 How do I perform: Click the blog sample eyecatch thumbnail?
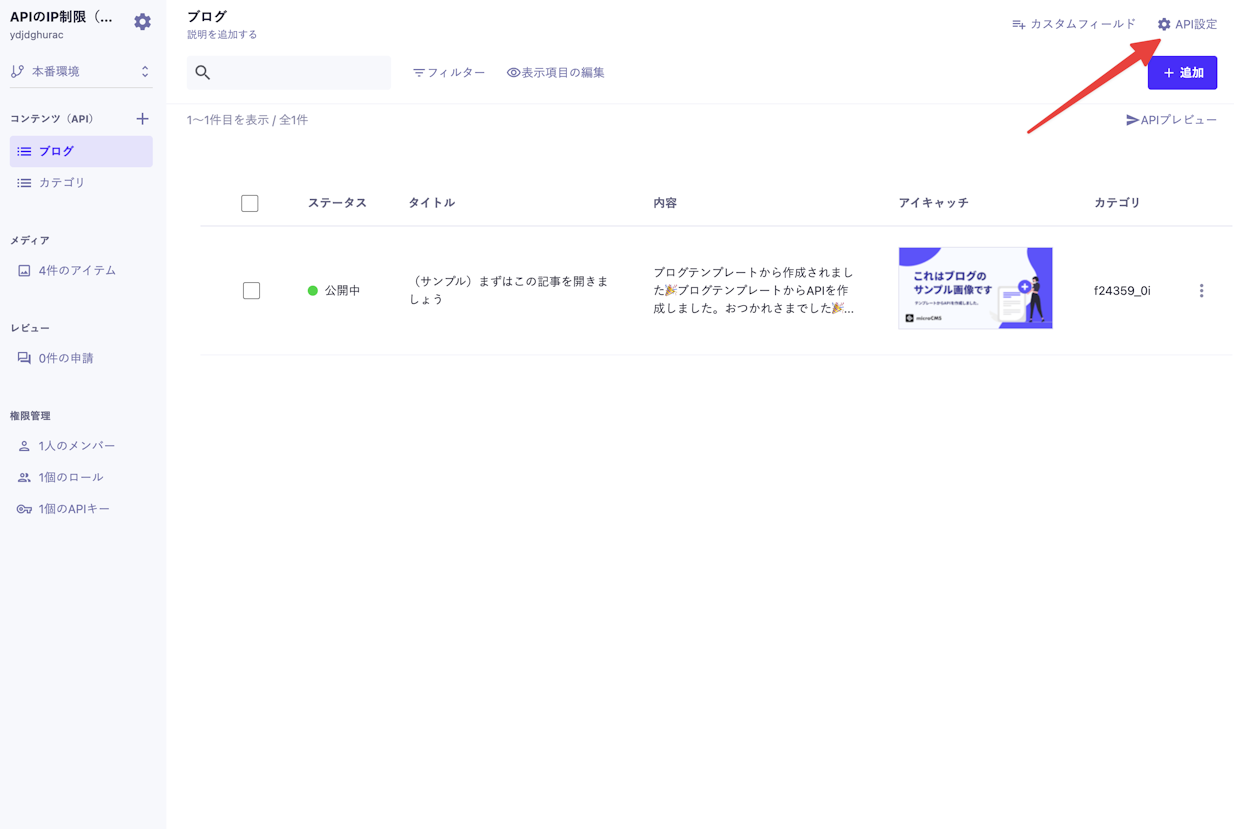click(975, 288)
